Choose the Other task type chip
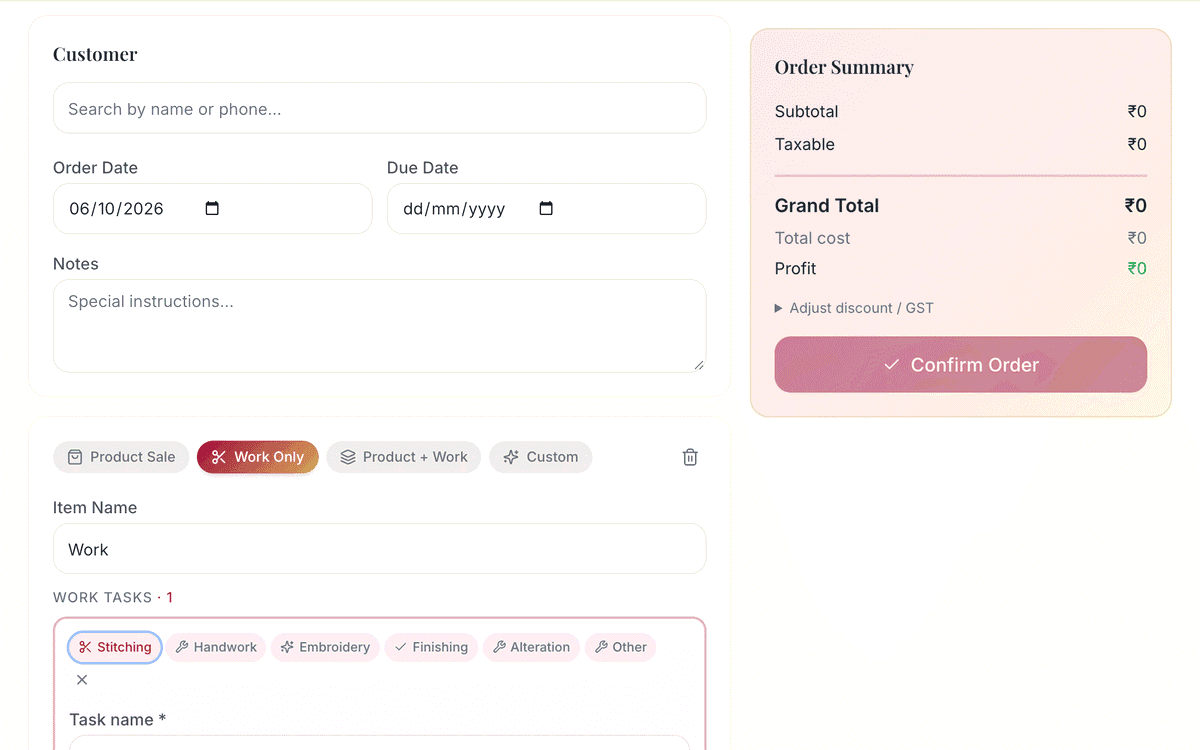The height and width of the screenshot is (750, 1200). pyautogui.click(x=620, y=647)
